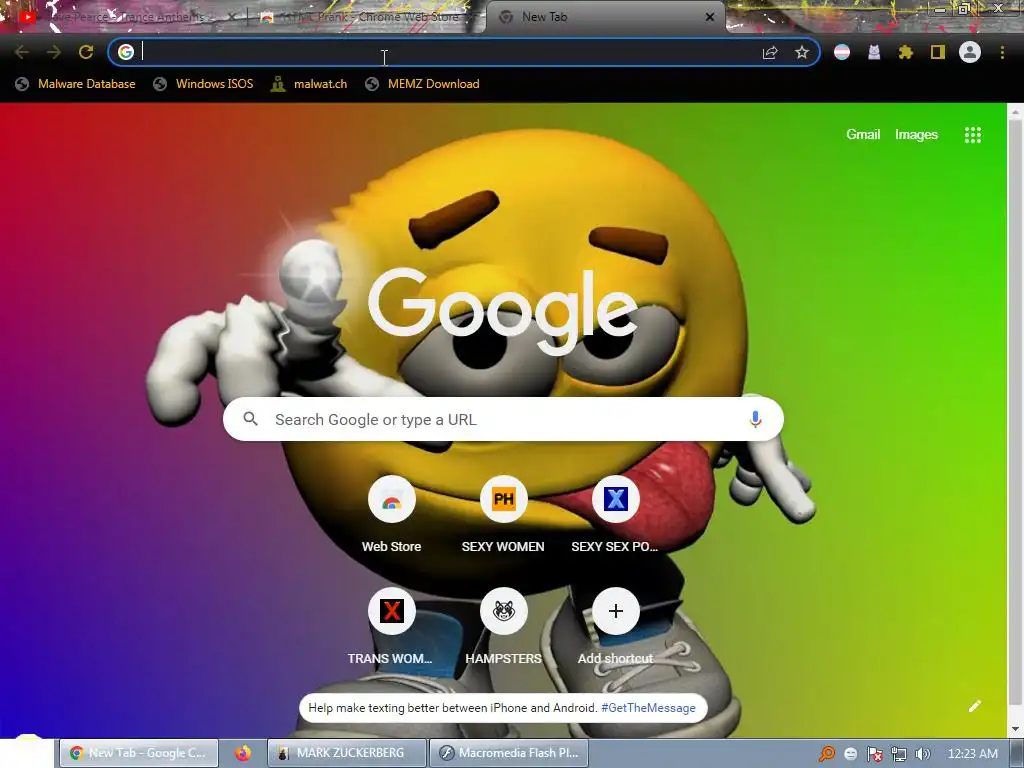1024x768 pixels.
Task: Click the browser Back arrow
Action: click(22, 52)
